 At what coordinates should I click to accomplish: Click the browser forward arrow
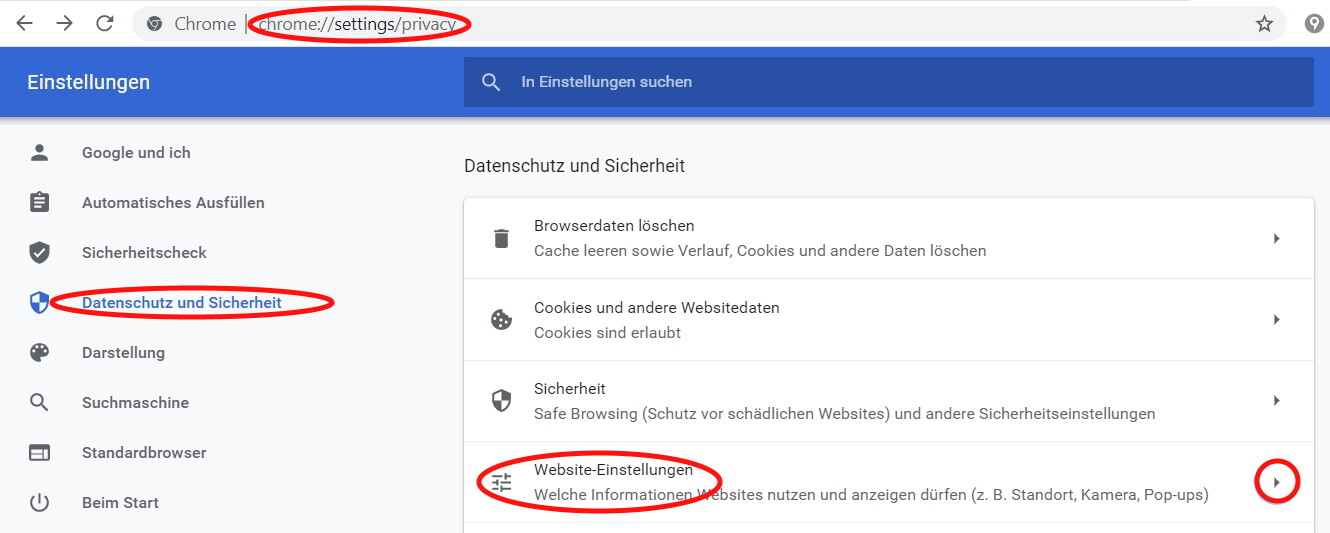[x=65, y=23]
